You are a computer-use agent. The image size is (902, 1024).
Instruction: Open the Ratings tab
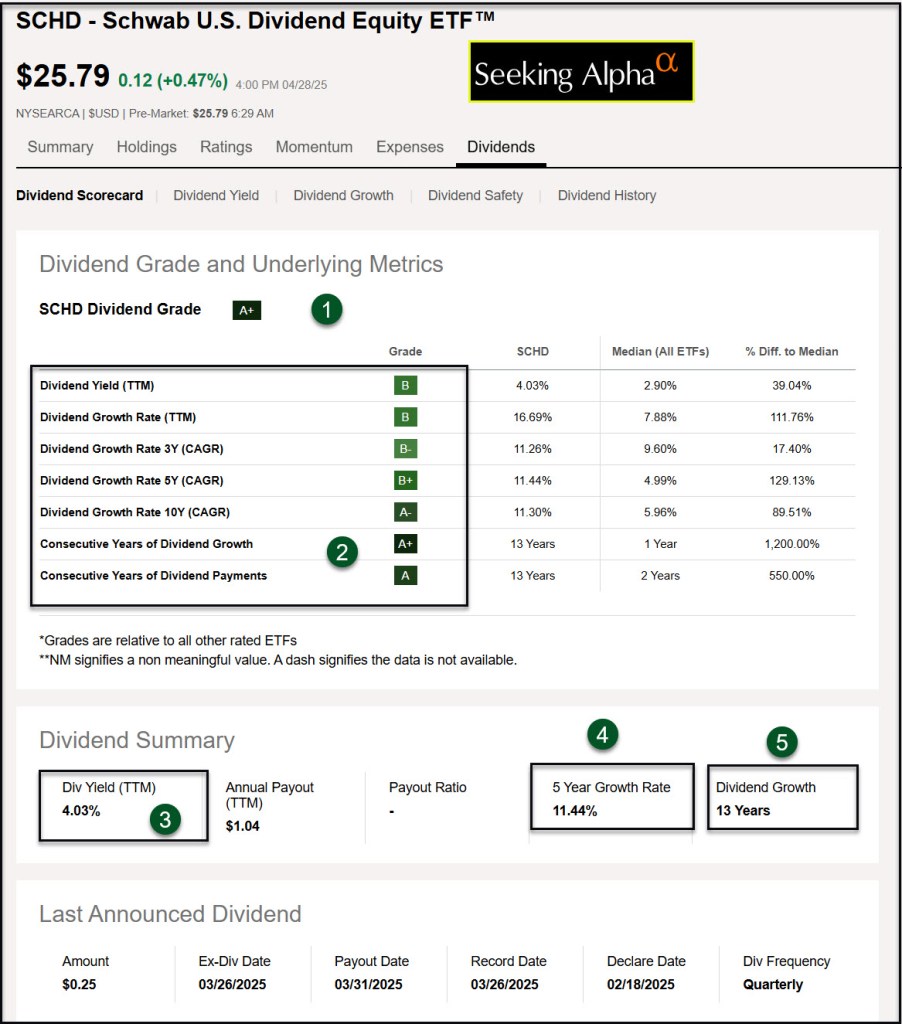[x=226, y=147]
